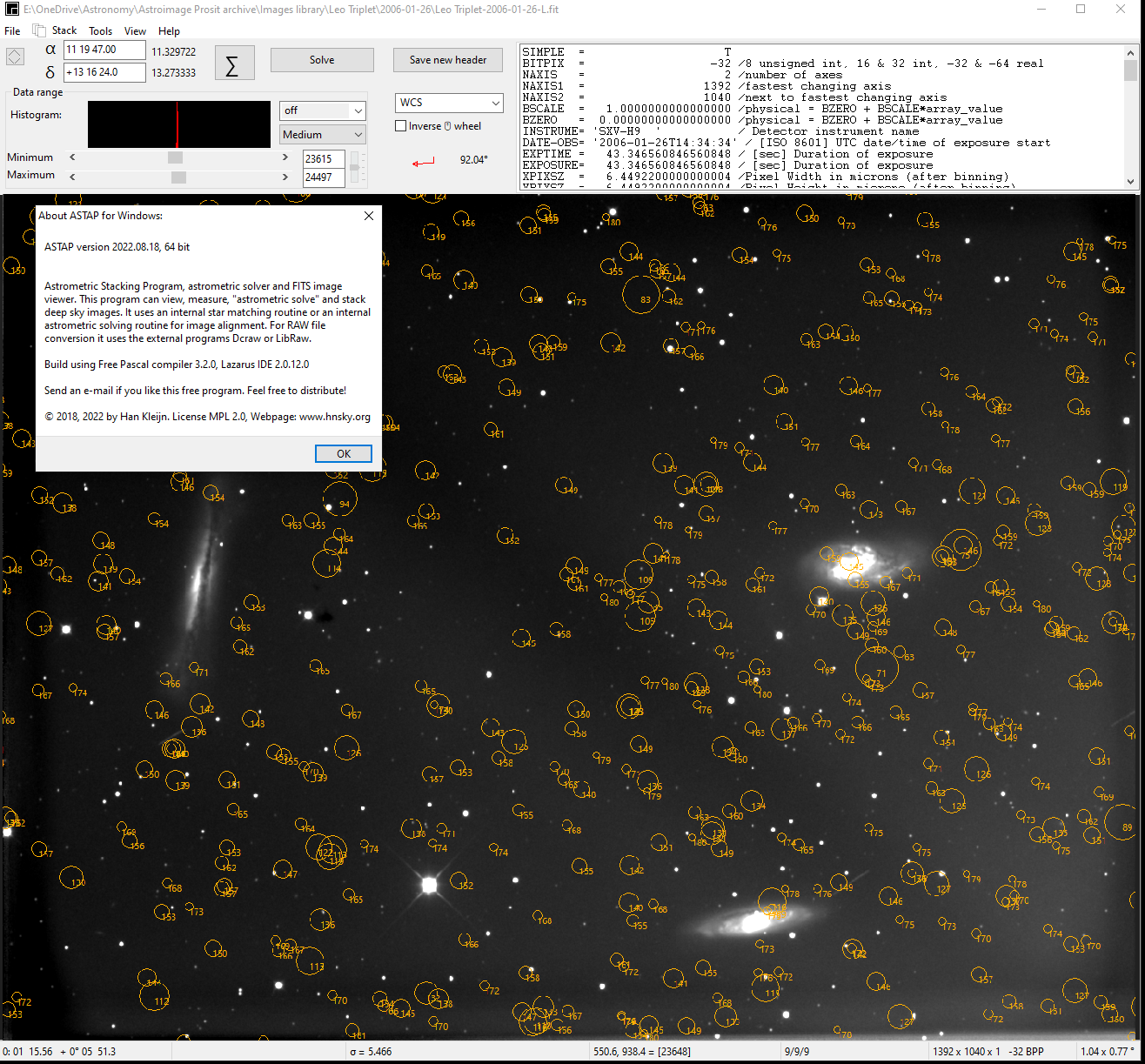The width and height of the screenshot is (1145, 1064).
Task: Click the Maximum slider right arrow
Action: click(285, 177)
